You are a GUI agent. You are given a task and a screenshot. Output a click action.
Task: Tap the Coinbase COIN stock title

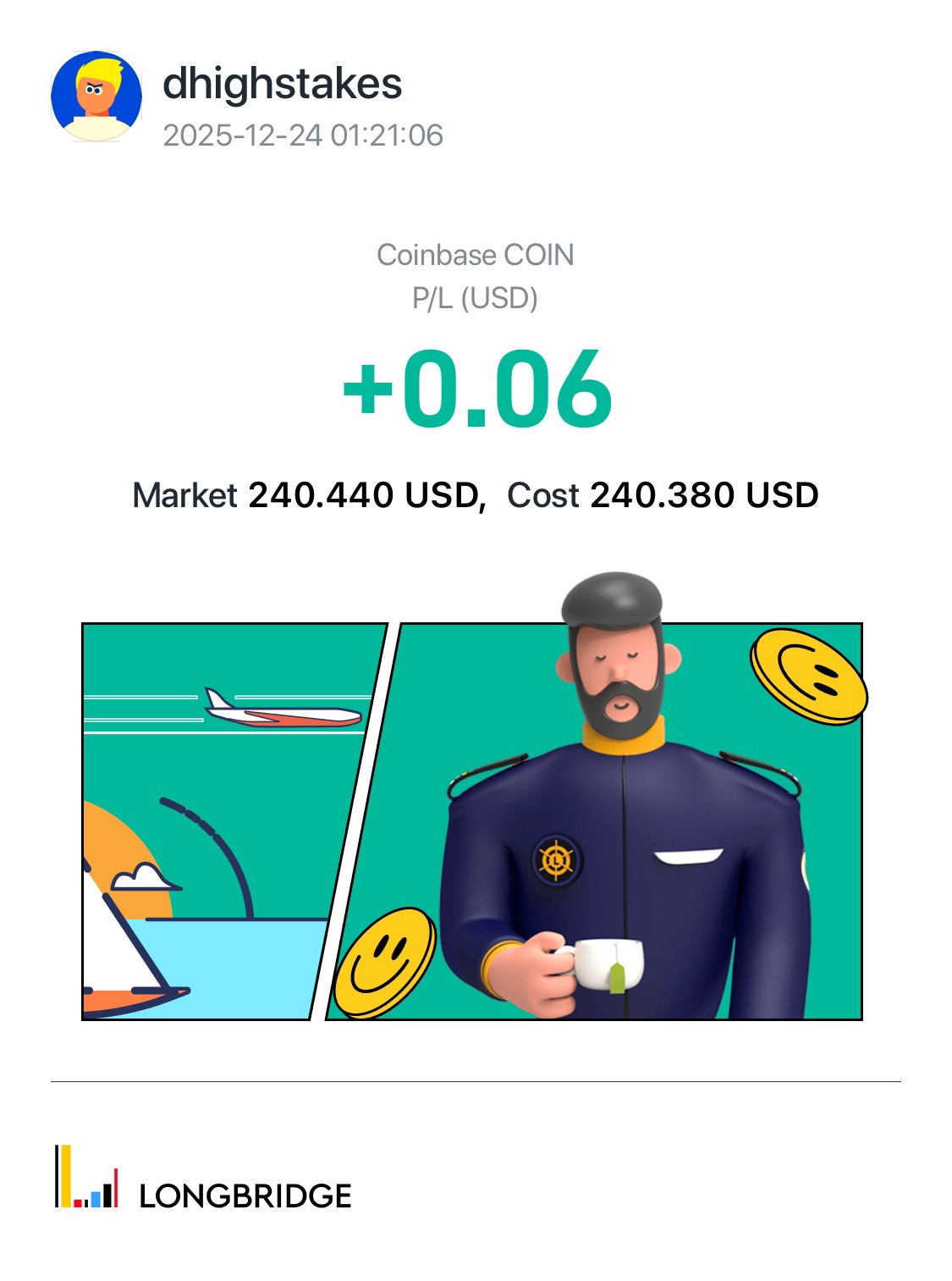[x=476, y=255]
